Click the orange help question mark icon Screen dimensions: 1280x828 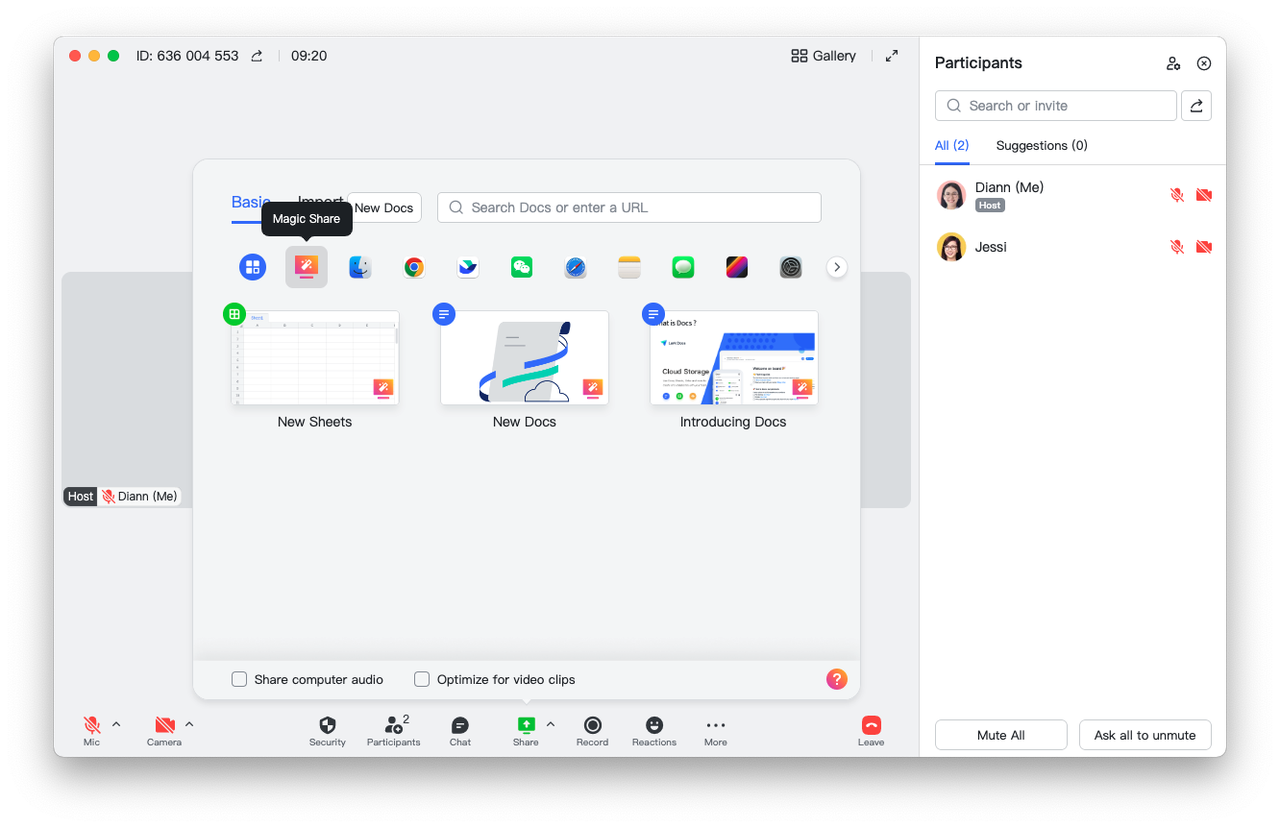point(837,679)
